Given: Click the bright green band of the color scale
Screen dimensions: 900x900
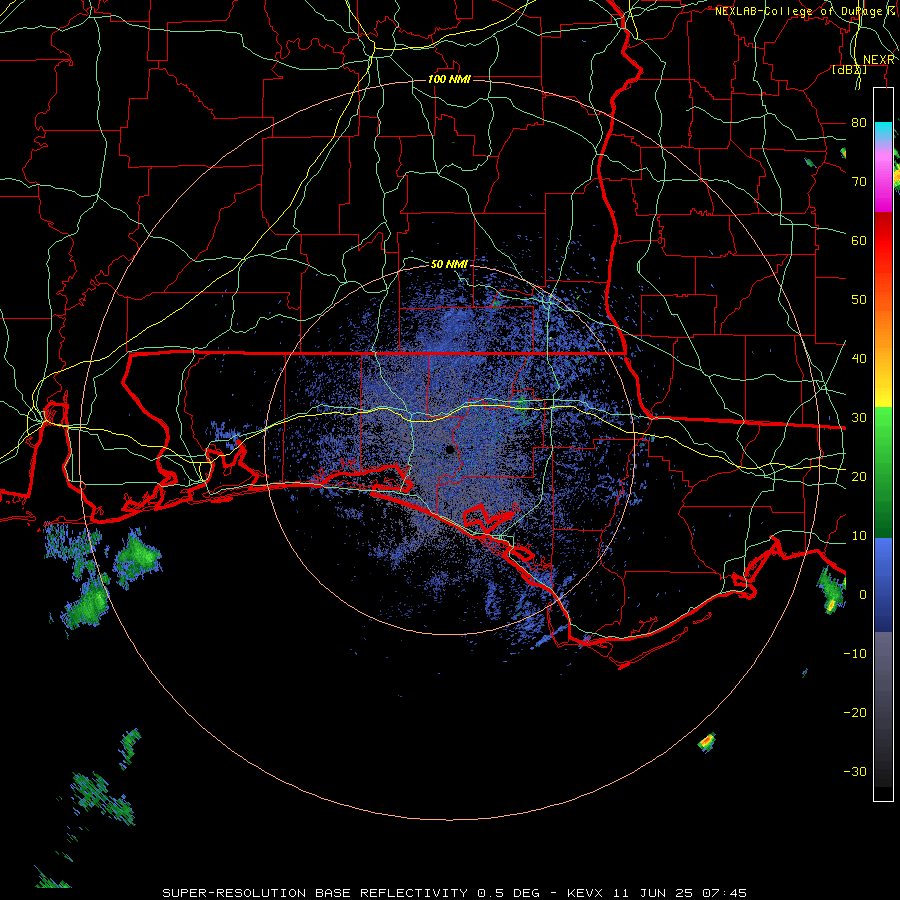Looking at the screenshot, I should [x=883, y=436].
